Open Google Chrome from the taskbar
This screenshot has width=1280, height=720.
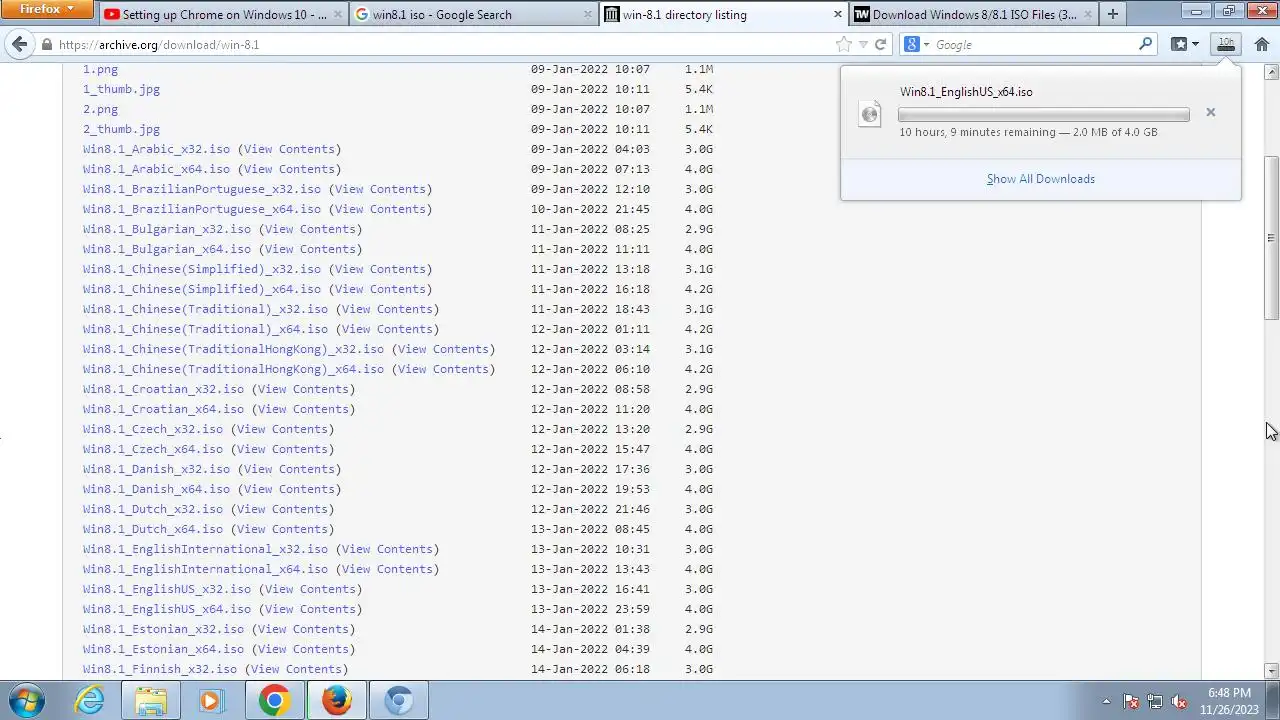[274, 700]
